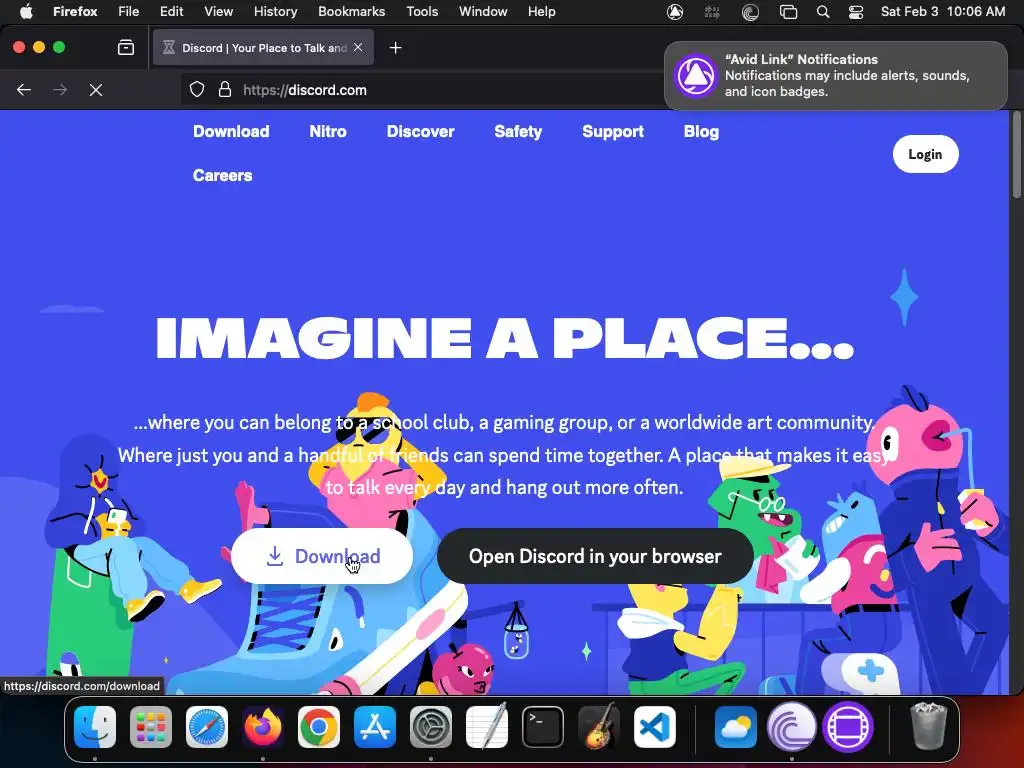Open the Careers link

222,176
